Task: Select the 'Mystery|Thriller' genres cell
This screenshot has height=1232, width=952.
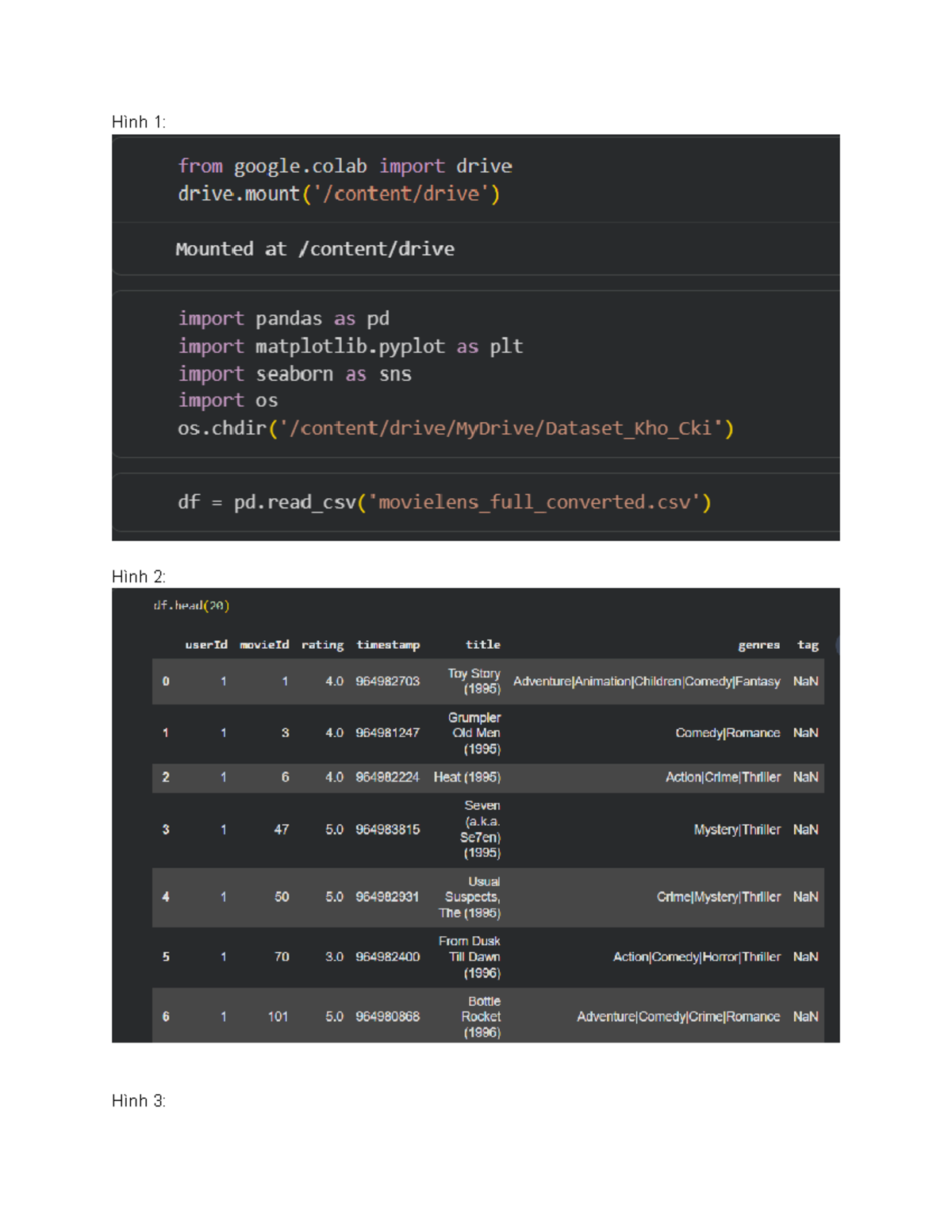Action: tap(738, 830)
